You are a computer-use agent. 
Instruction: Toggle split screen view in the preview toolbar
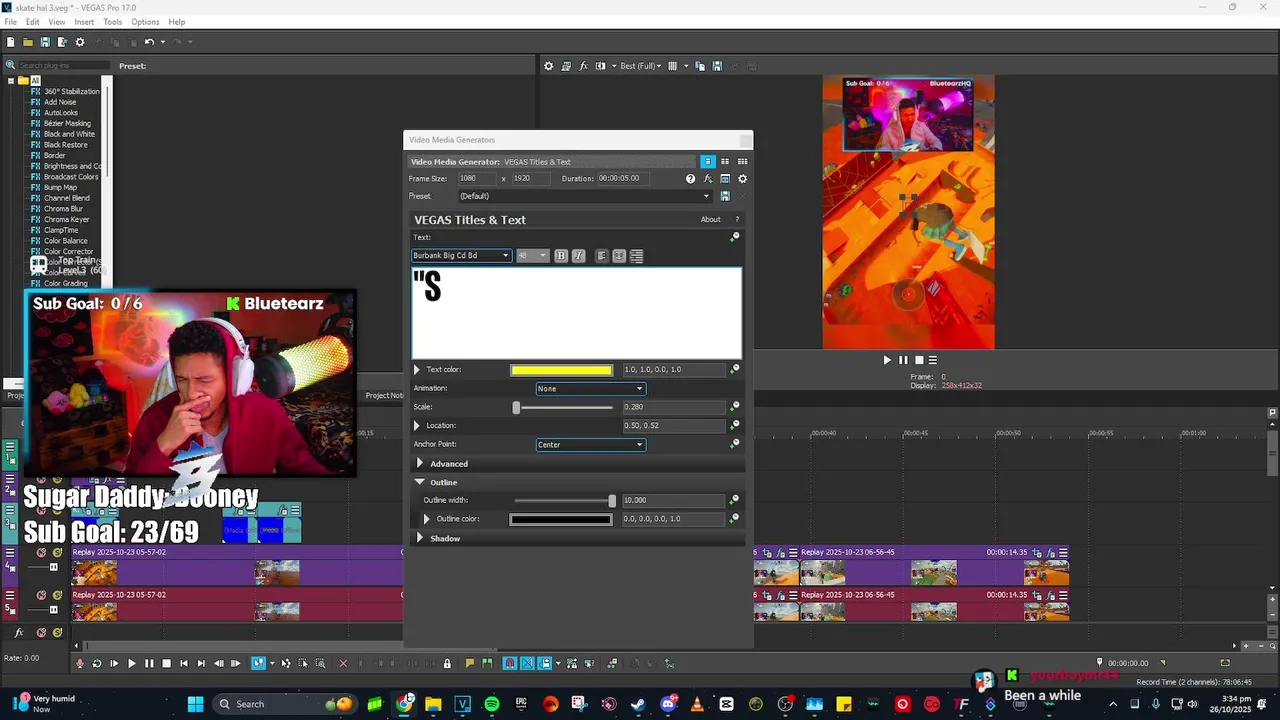601,66
